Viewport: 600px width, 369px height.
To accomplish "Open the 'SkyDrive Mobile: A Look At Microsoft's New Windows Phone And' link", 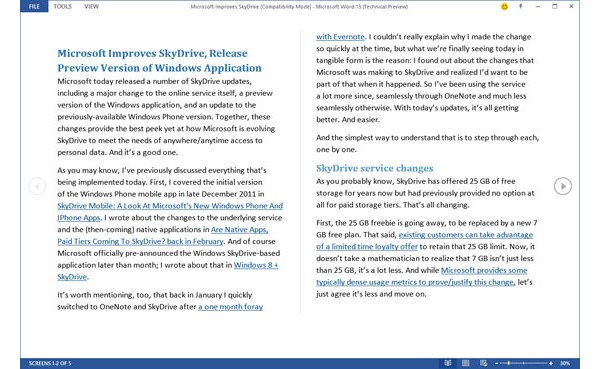I will pyautogui.click(x=170, y=206).
